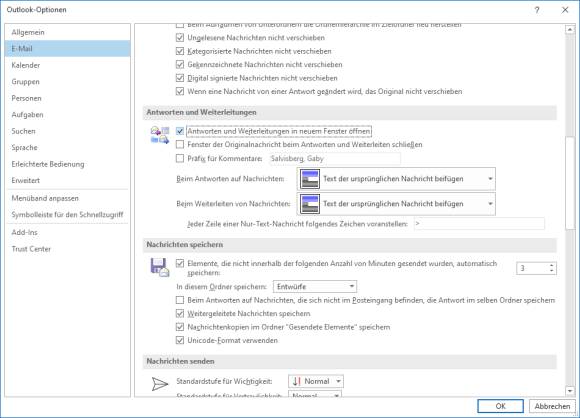
Task: Click the forward message layout preview icon
Action: (x=310, y=204)
